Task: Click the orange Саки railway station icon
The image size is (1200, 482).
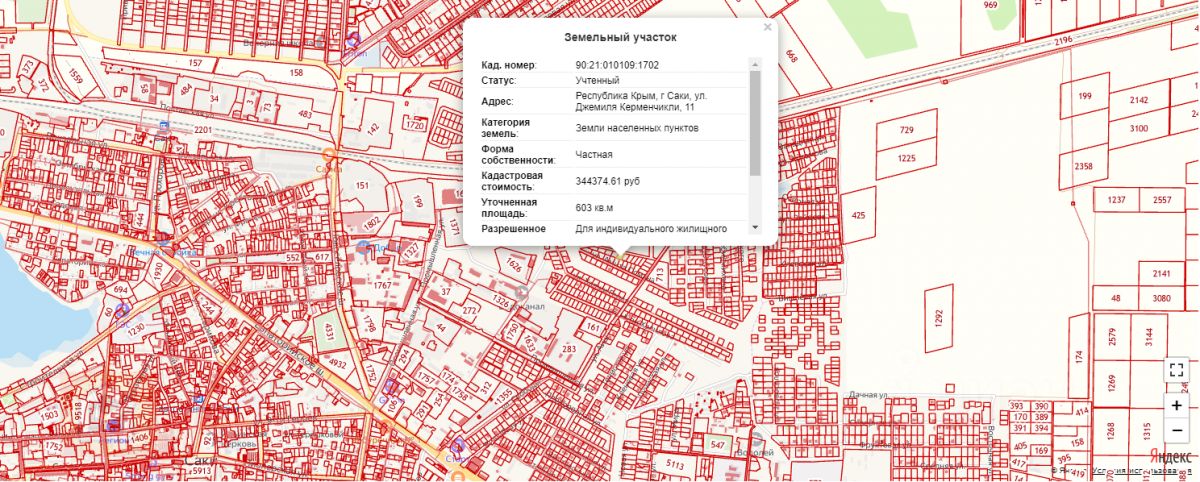Action: pyautogui.click(x=329, y=154)
